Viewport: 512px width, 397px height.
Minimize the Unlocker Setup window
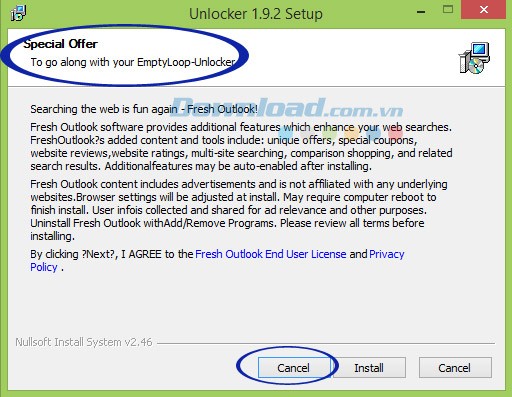coord(421,12)
